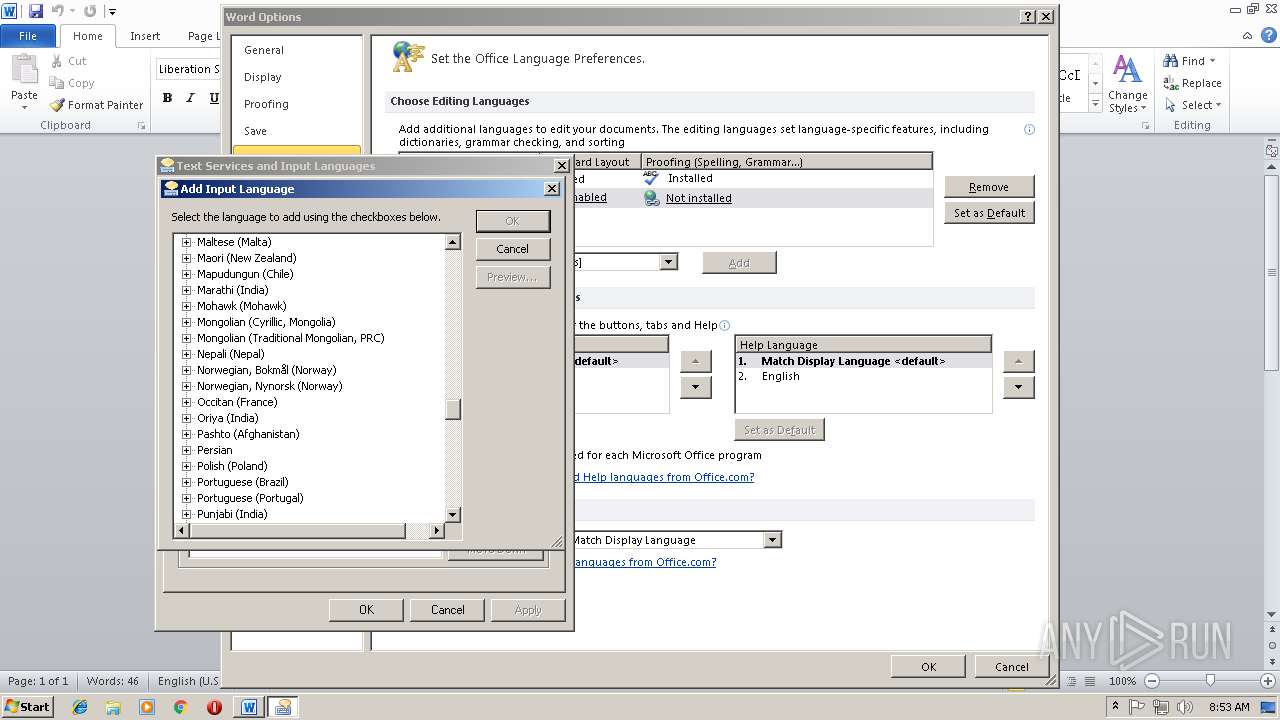This screenshot has width=1280, height=720.
Task: Zoom out using status bar minus icon
Action: tap(1151, 681)
